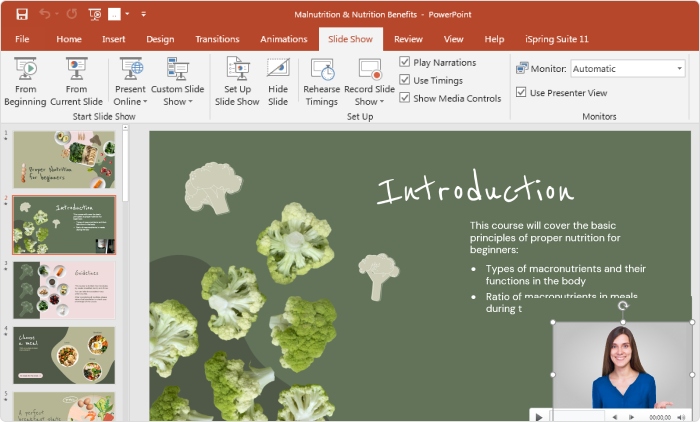Image resolution: width=700 pixels, height=422 pixels.
Task: Open the File menu
Action: click(x=22, y=39)
